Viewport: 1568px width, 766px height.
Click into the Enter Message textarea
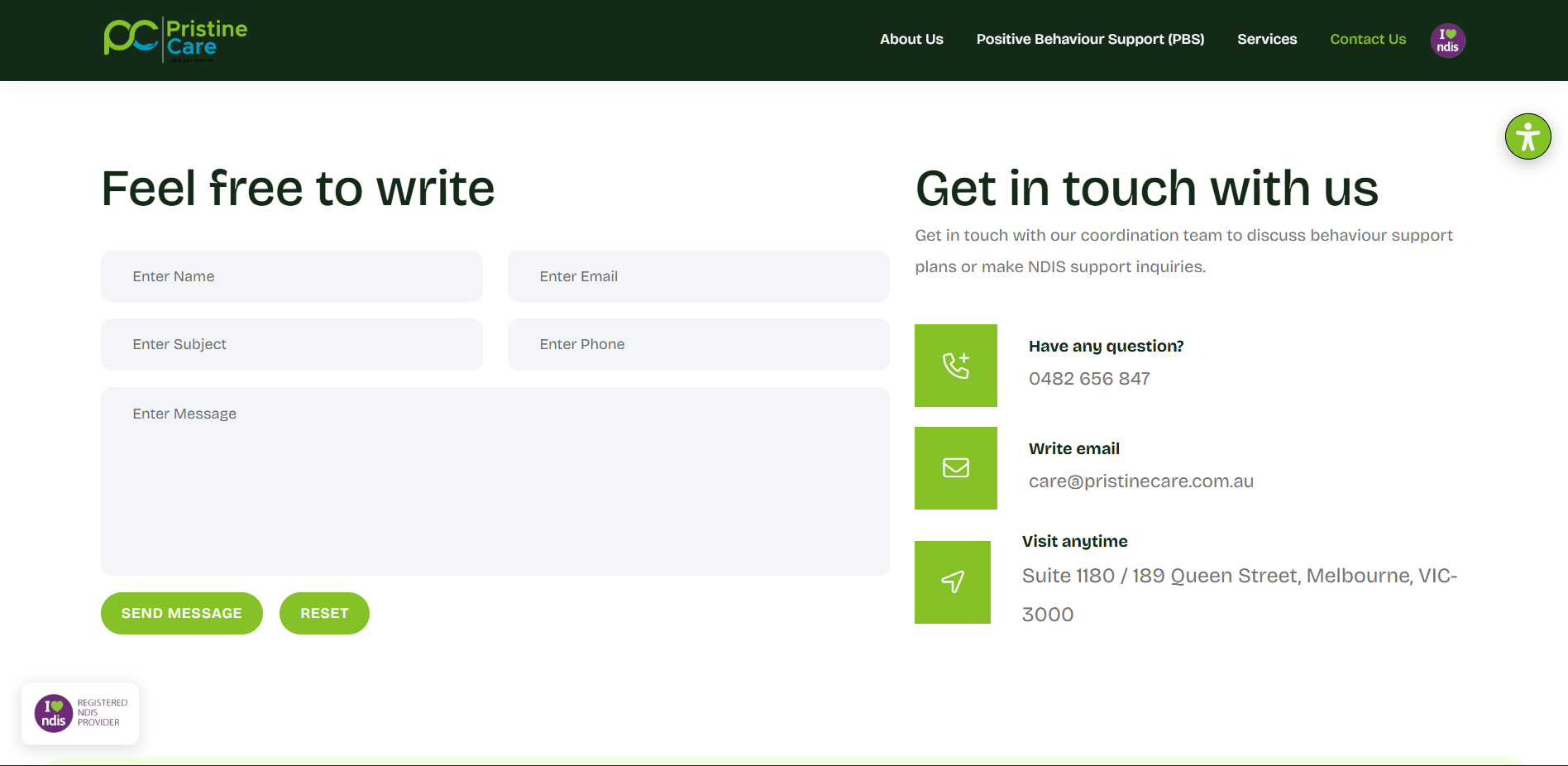(495, 481)
